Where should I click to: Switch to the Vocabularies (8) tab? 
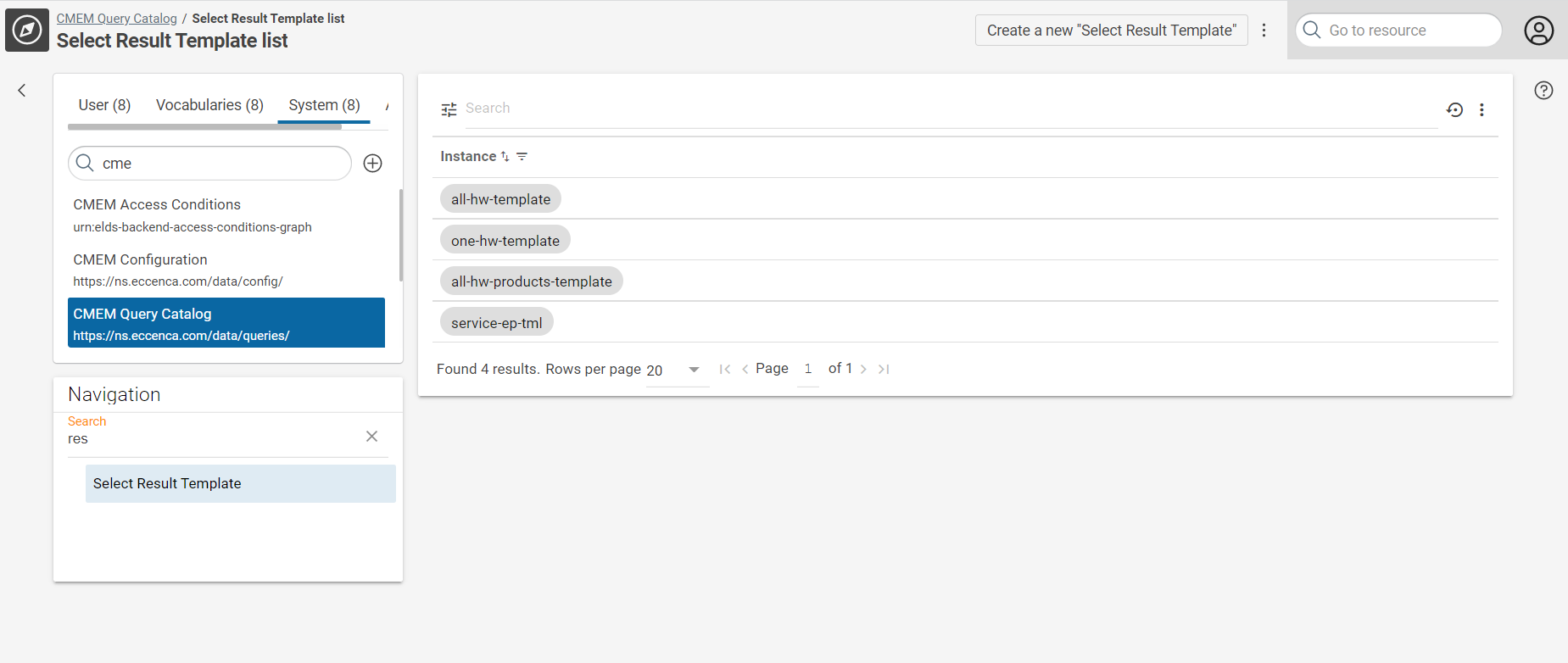pyautogui.click(x=209, y=105)
